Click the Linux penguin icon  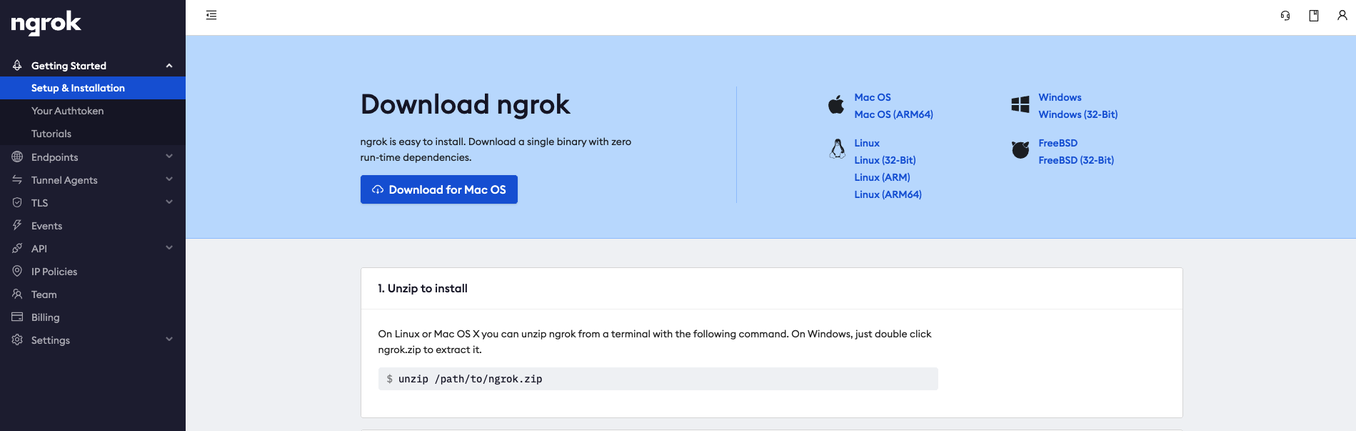pos(837,150)
